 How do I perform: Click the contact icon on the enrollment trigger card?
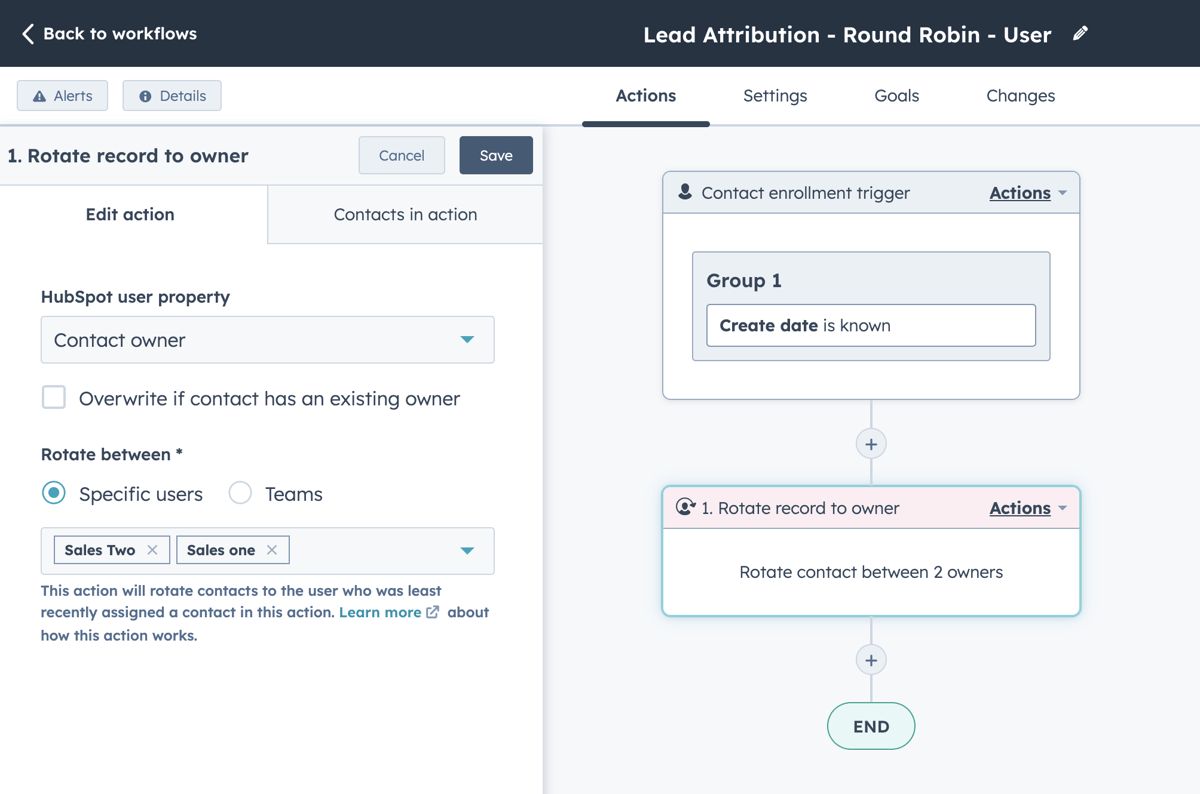685,191
